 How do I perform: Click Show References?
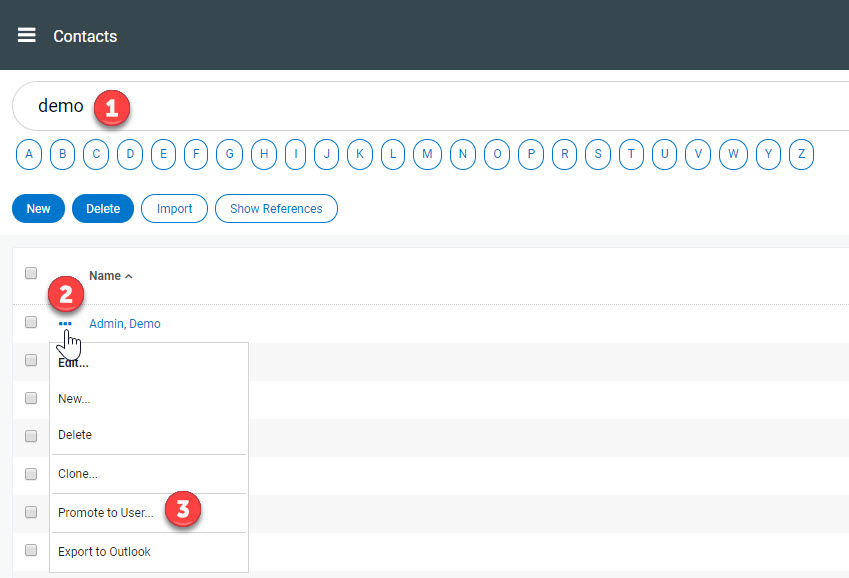point(276,208)
